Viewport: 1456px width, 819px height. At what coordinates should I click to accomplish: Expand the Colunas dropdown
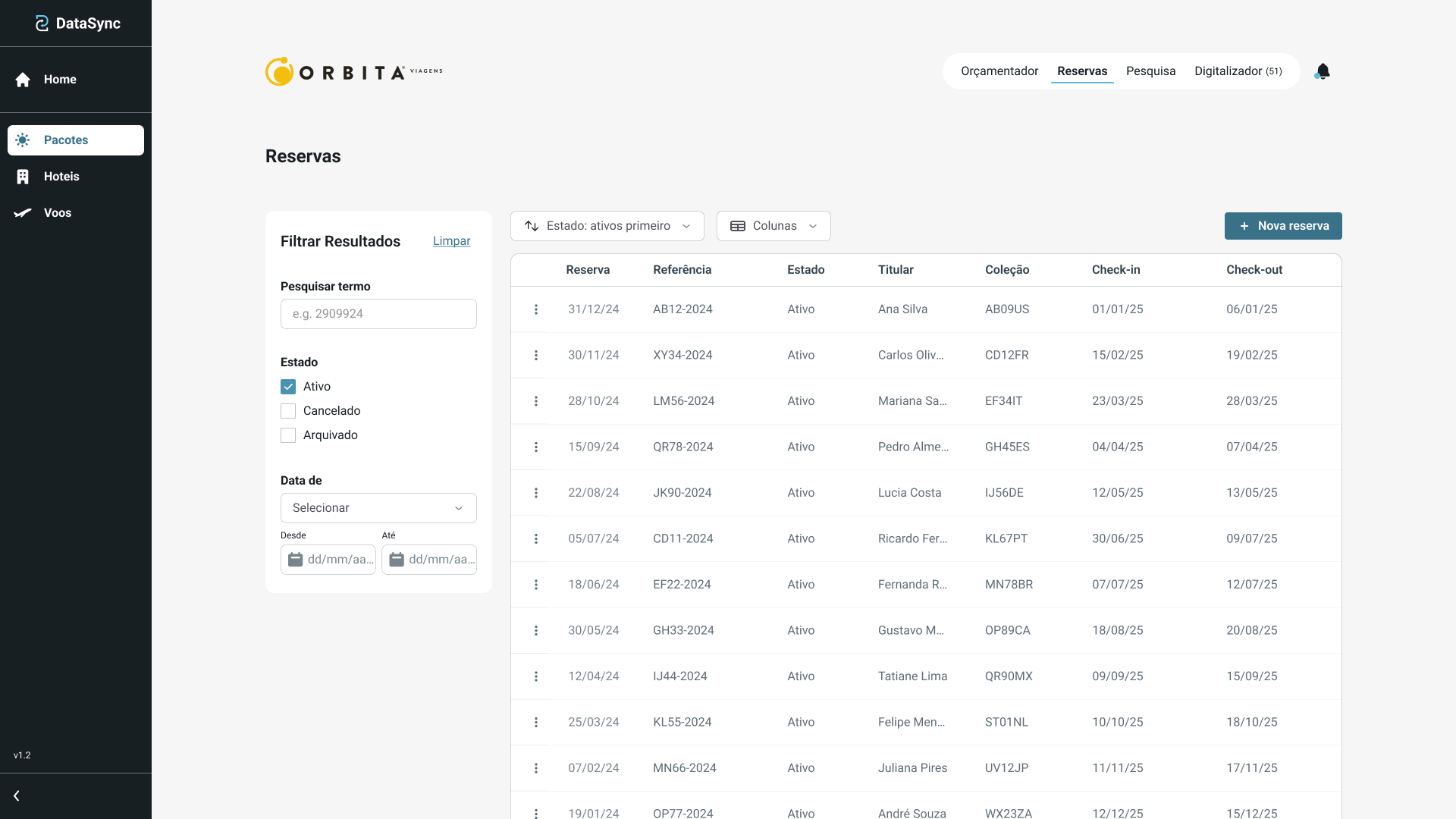tap(773, 226)
